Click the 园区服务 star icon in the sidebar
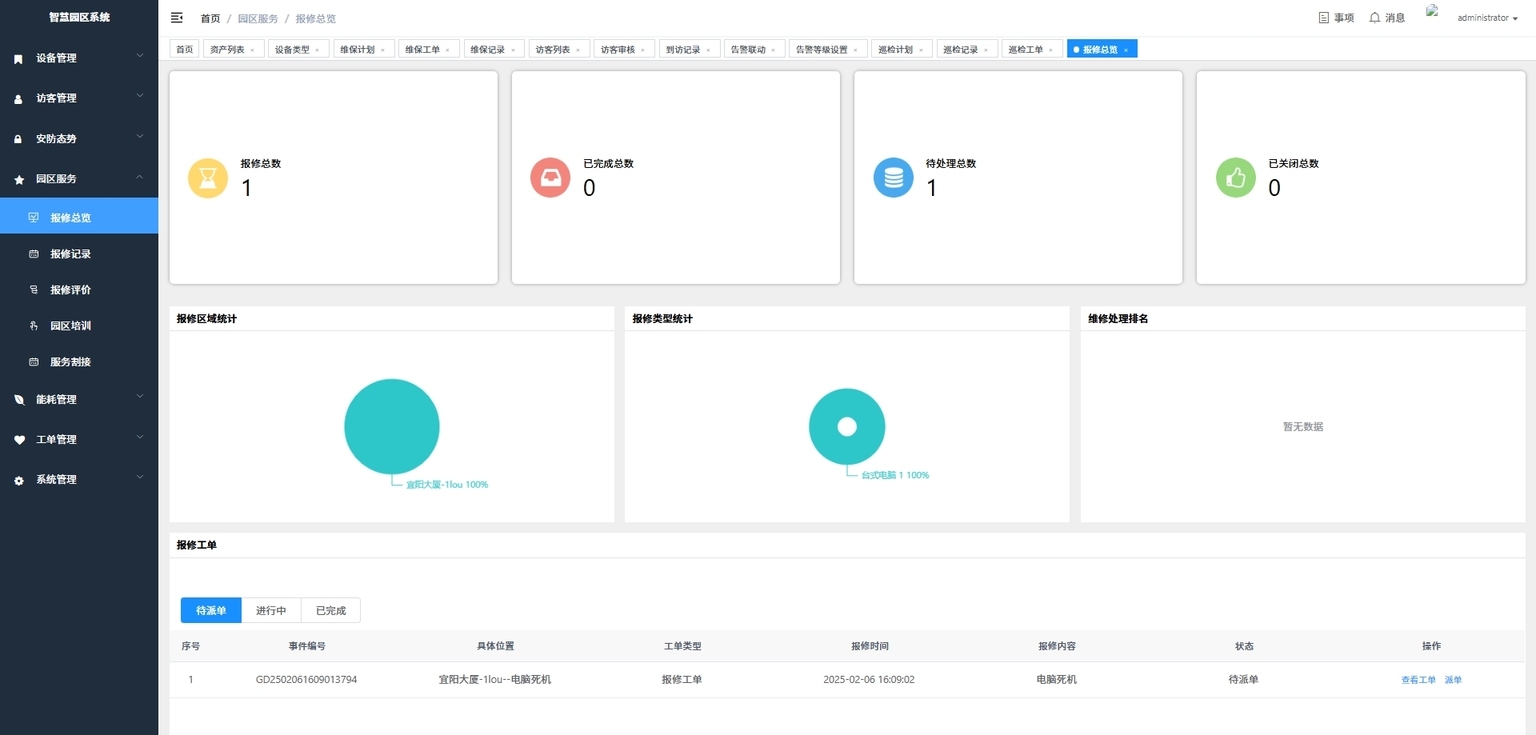 tap(18, 179)
